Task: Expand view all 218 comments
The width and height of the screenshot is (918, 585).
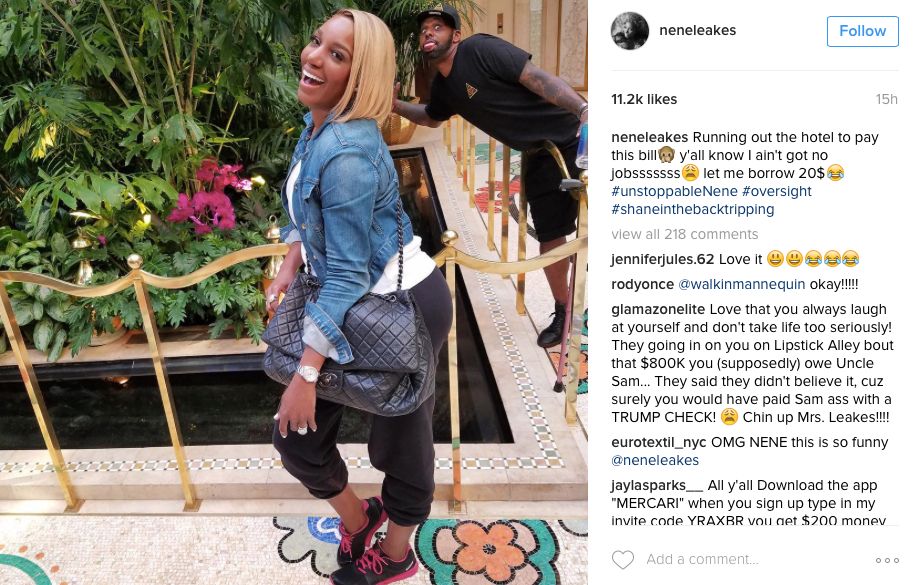Action: (684, 234)
